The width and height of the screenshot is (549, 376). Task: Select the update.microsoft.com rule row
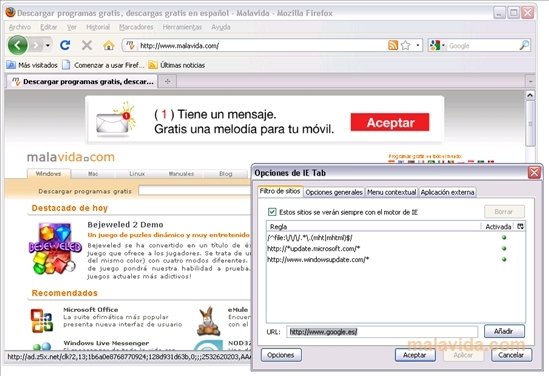tap(396, 249)
